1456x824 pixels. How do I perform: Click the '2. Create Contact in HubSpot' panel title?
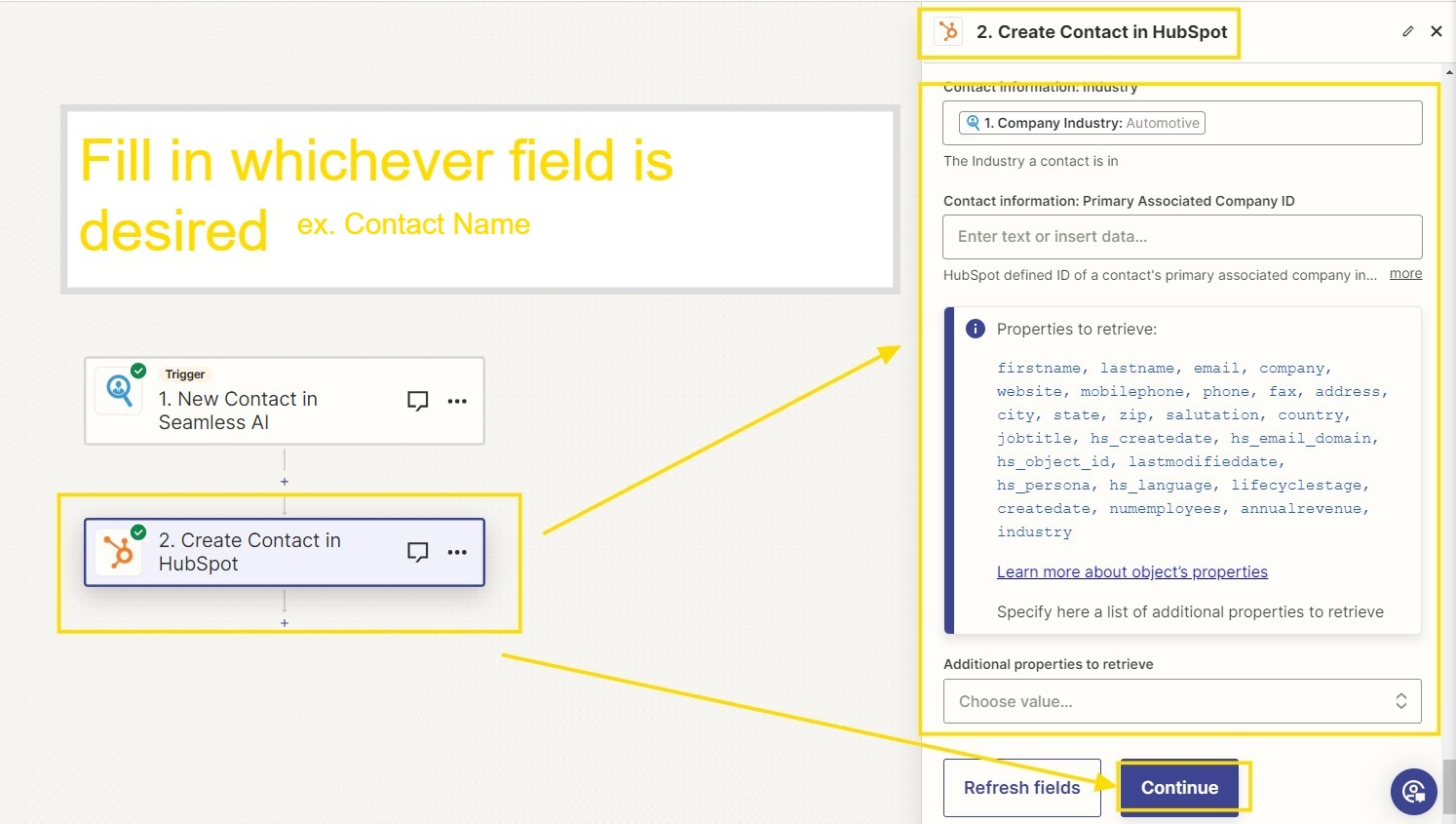pyautogui.click(x=1101, y=32)
